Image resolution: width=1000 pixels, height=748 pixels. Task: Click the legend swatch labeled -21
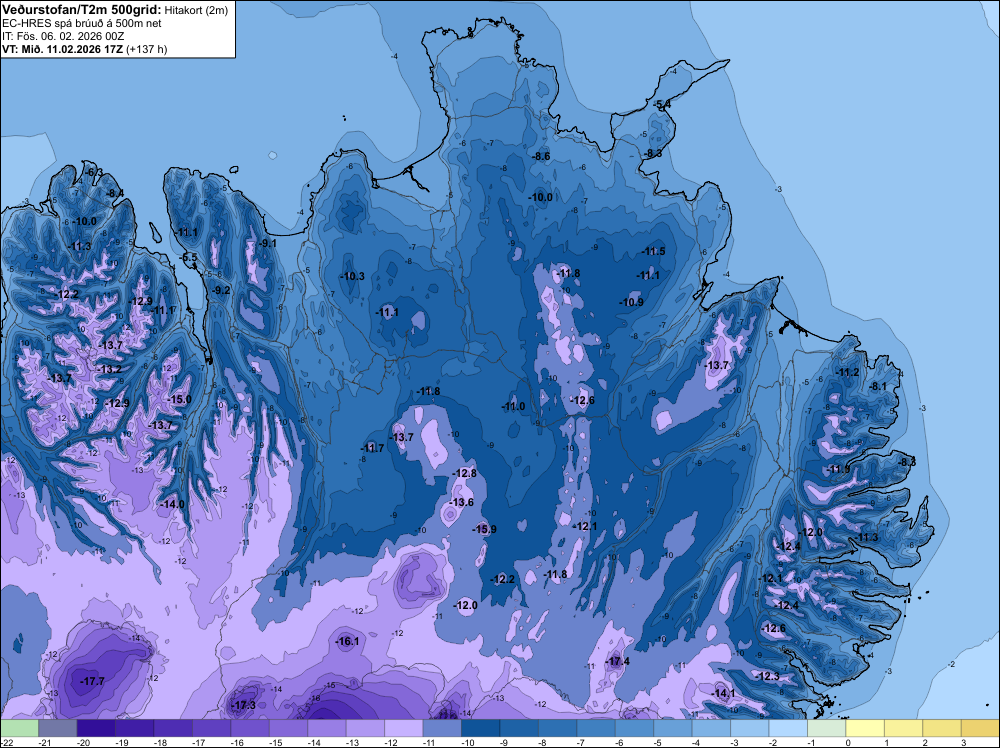(x=57, y=728)
